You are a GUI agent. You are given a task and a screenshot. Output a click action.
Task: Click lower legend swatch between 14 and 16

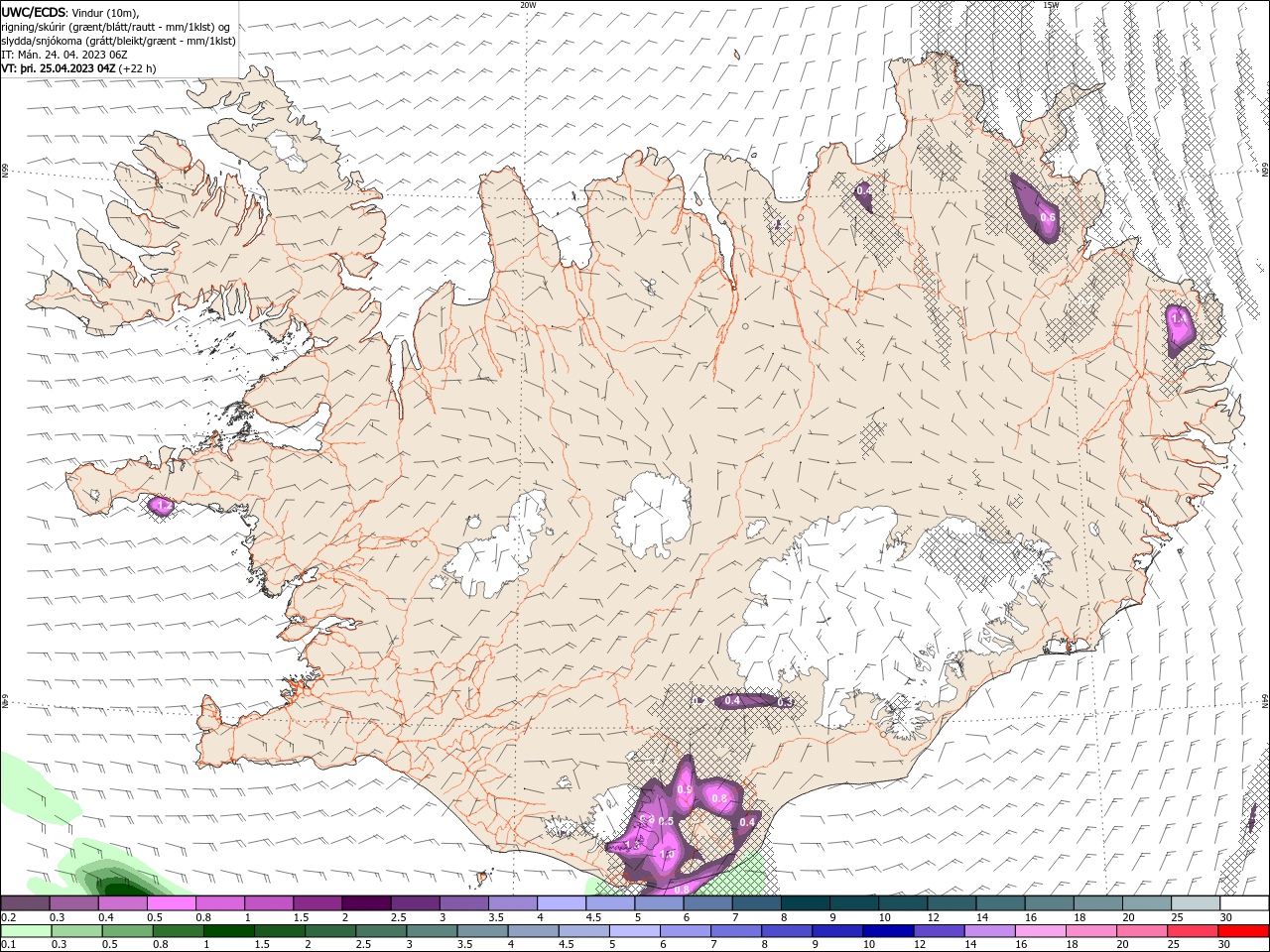pyautogui.click(x=992, y=930)
